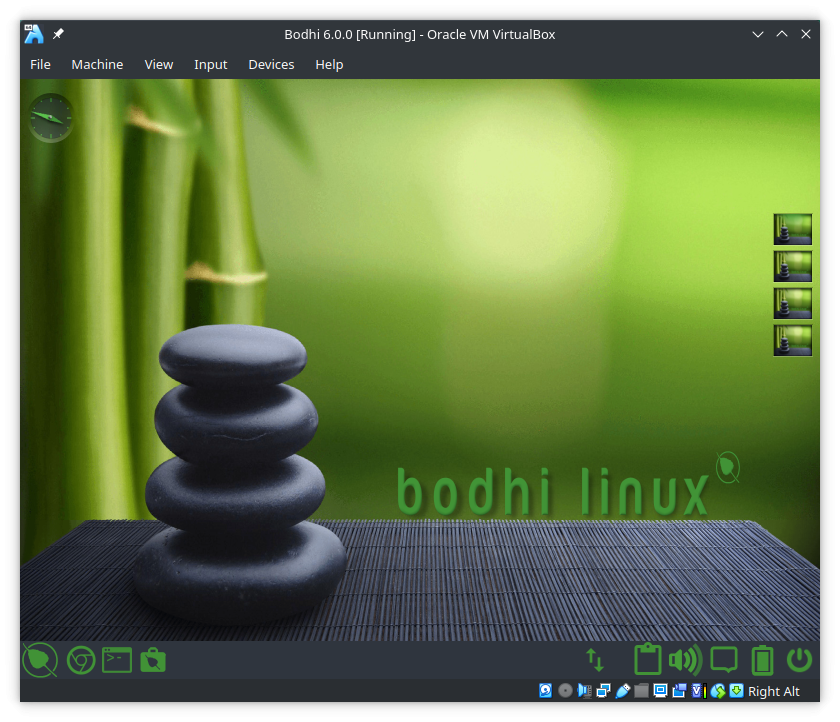Image resolution: width=840 pixels, height=722 pixels.
Task: Switch to the first virtual desktop thumbnail
Action: coord(792,229)
